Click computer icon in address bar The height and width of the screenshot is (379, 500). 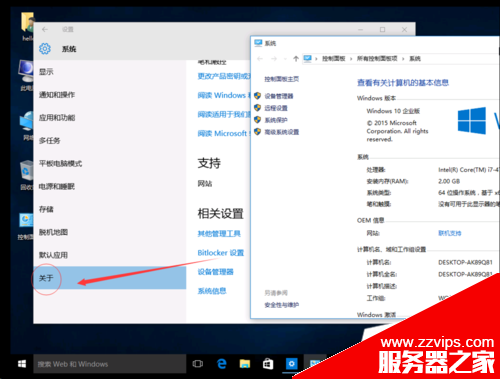point(307,59)
